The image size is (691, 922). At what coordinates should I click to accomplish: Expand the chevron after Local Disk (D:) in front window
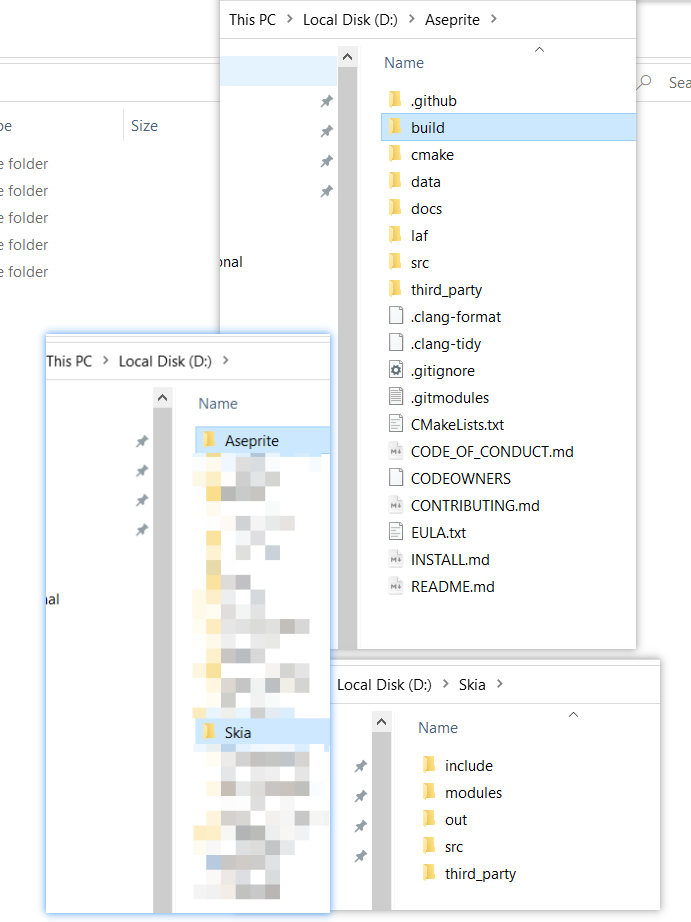[225, 360]
